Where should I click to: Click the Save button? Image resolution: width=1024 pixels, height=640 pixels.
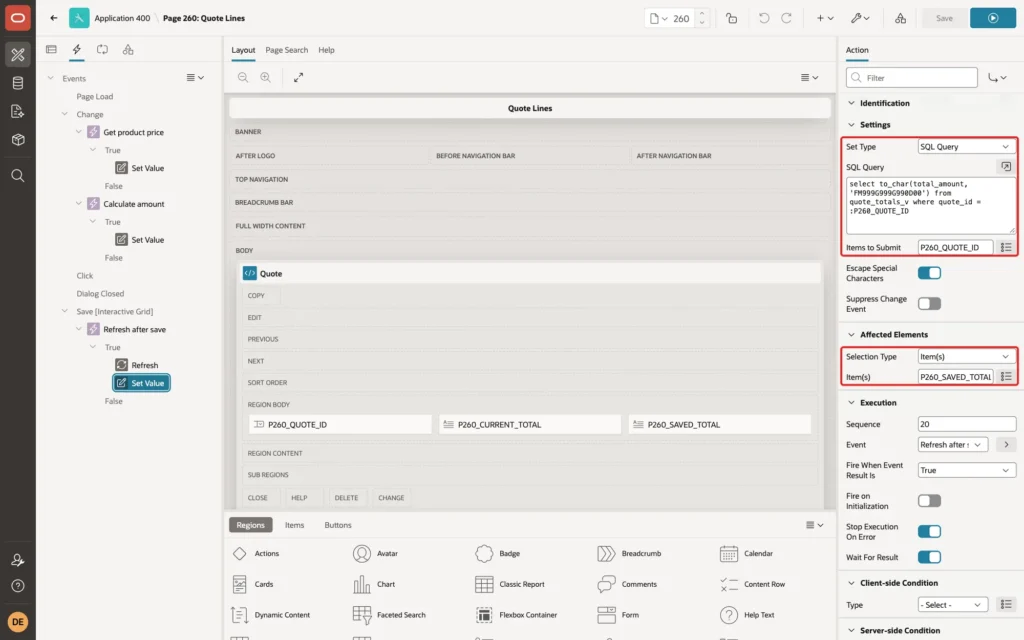pyautogui.click(x=944, y=18)
